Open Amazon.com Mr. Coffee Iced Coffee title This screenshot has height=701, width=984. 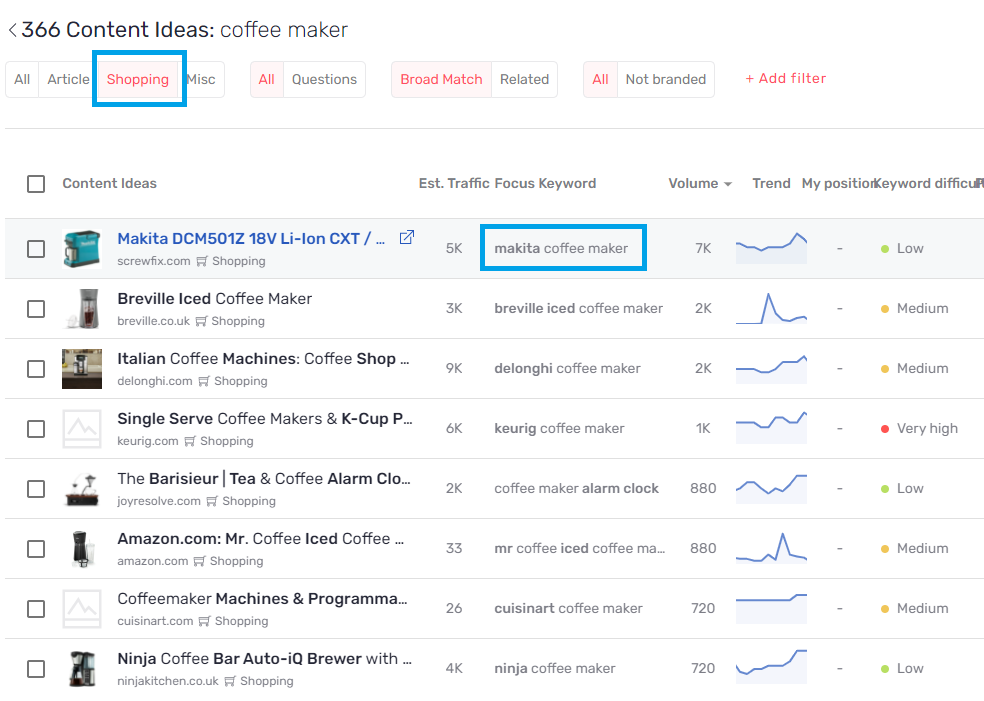pyautogui.click(x=260, y=538)
